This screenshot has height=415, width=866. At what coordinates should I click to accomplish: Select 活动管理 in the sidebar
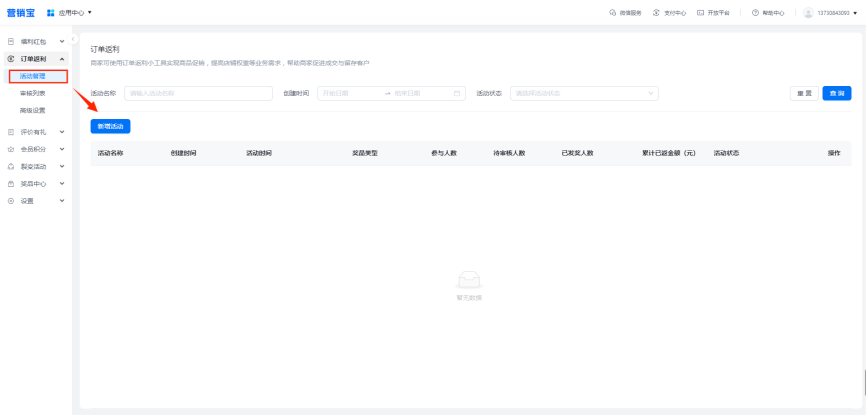tap(33, 76)
